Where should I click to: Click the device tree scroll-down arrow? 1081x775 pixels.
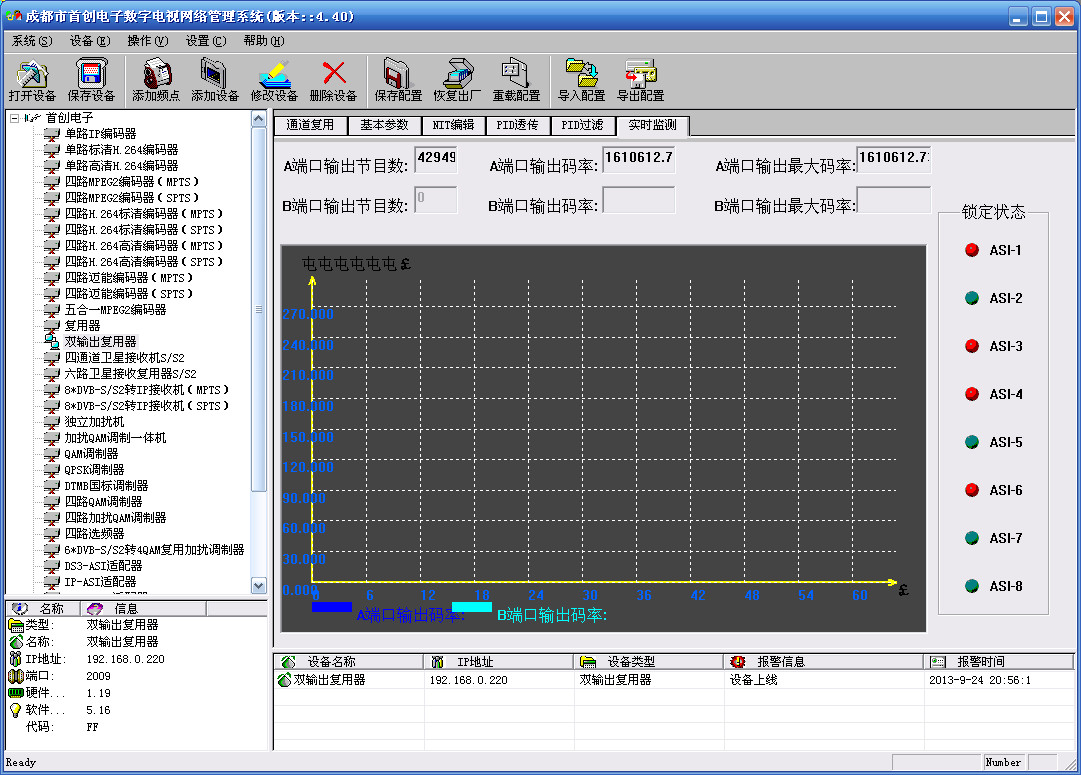[x=259, y=586]
